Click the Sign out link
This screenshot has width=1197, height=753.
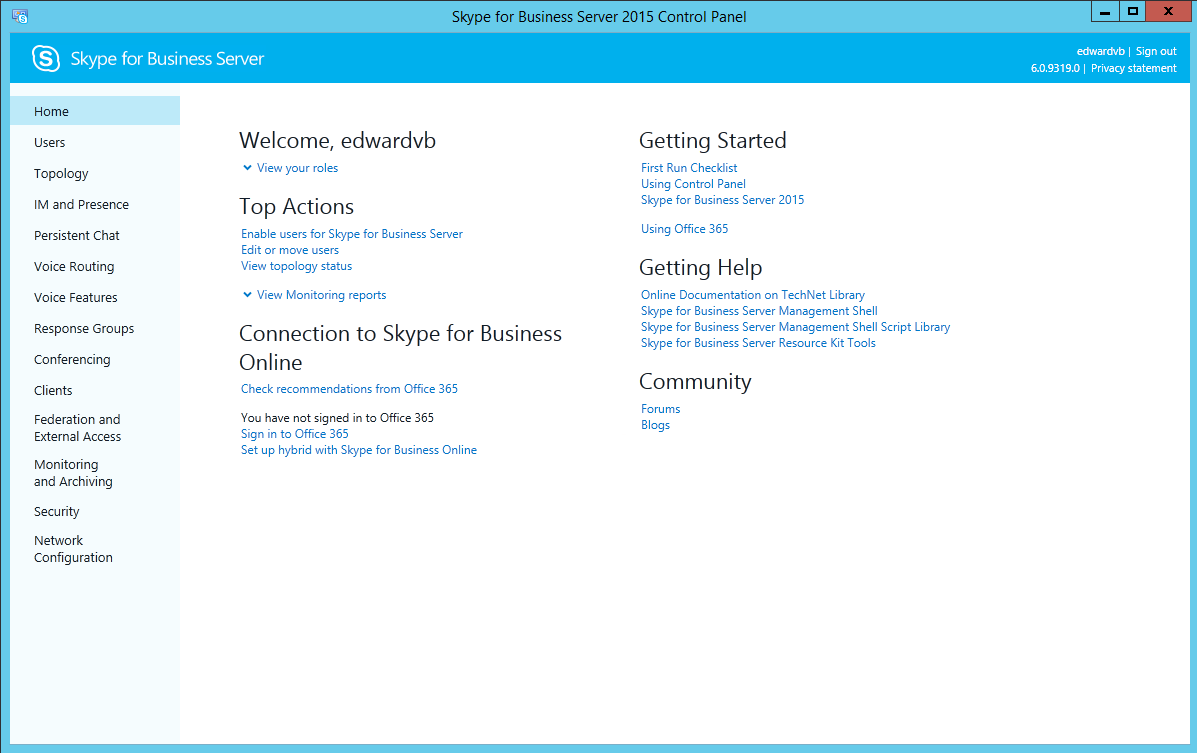click(1156, 51)
